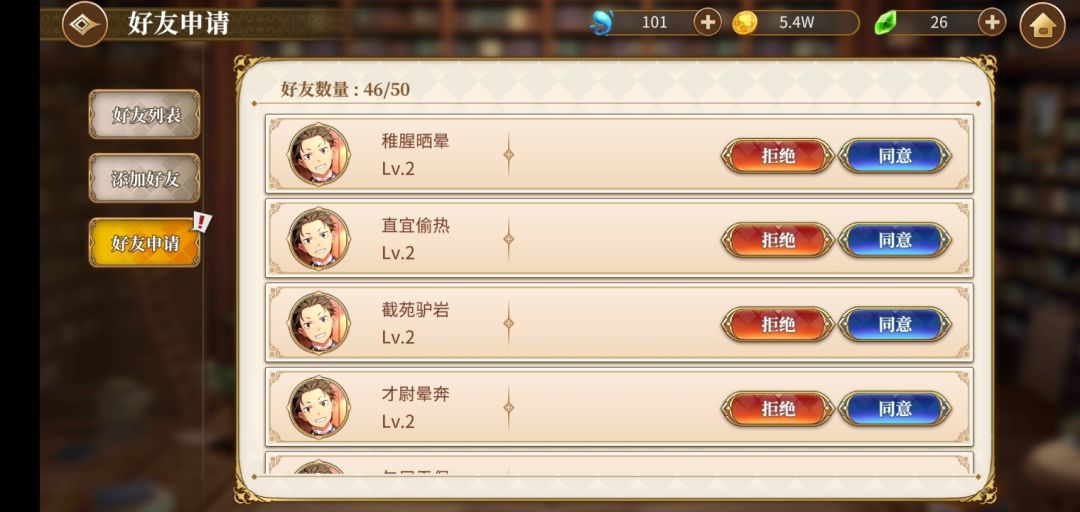Tap the blue dolphin stamina icon
This screenshot has height=512, width=1080.
pos(601,23)
